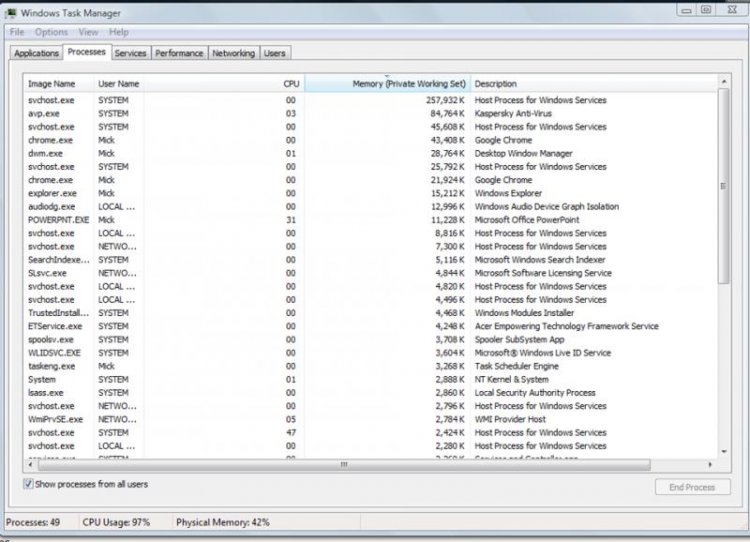Image resolution: width=750 pixels, height=542 pixels.
Task: Toggle Show processes from all users checkbox
Action: (x=28, y=484)
